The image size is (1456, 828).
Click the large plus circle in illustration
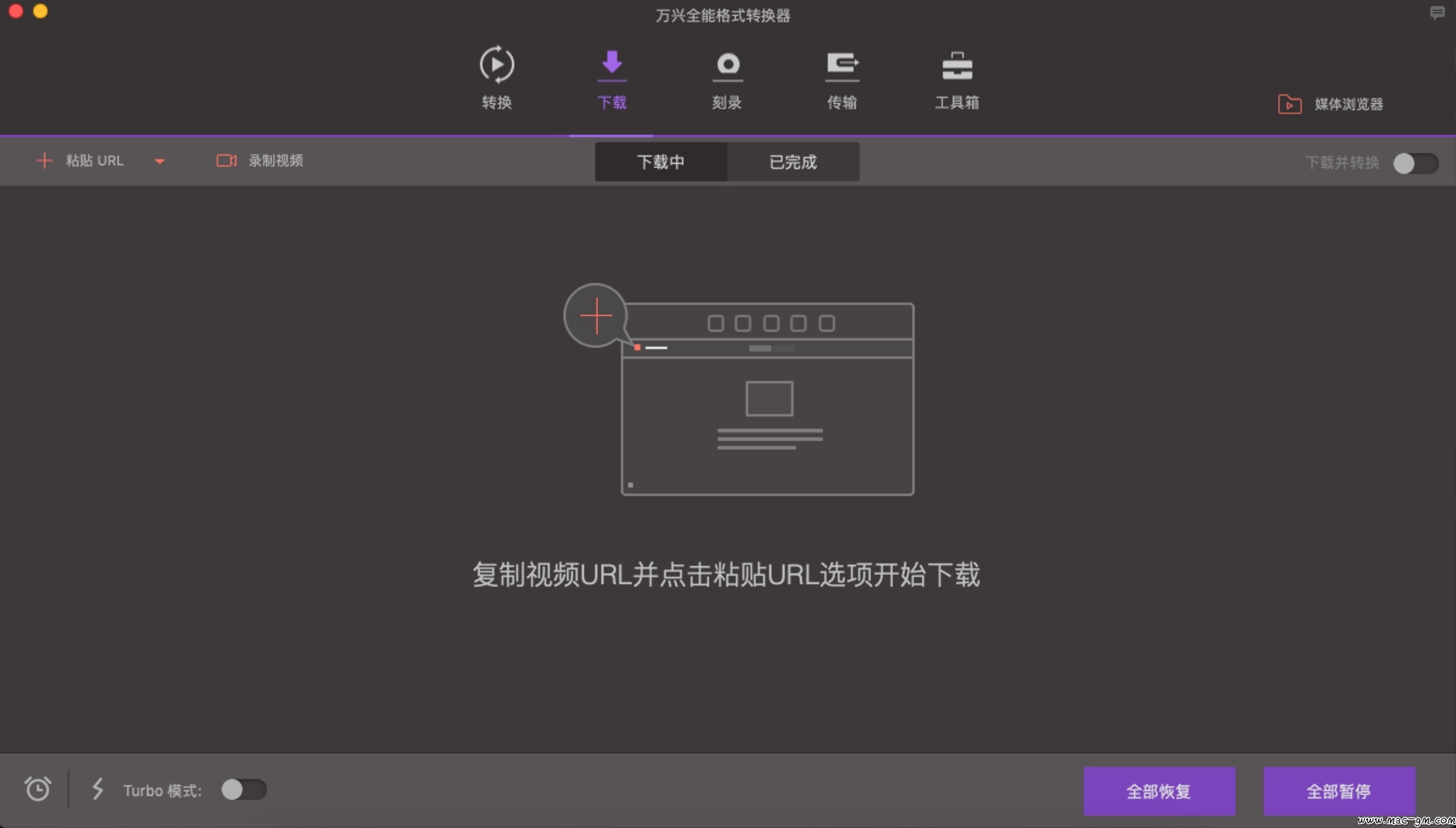coord(596,315)
